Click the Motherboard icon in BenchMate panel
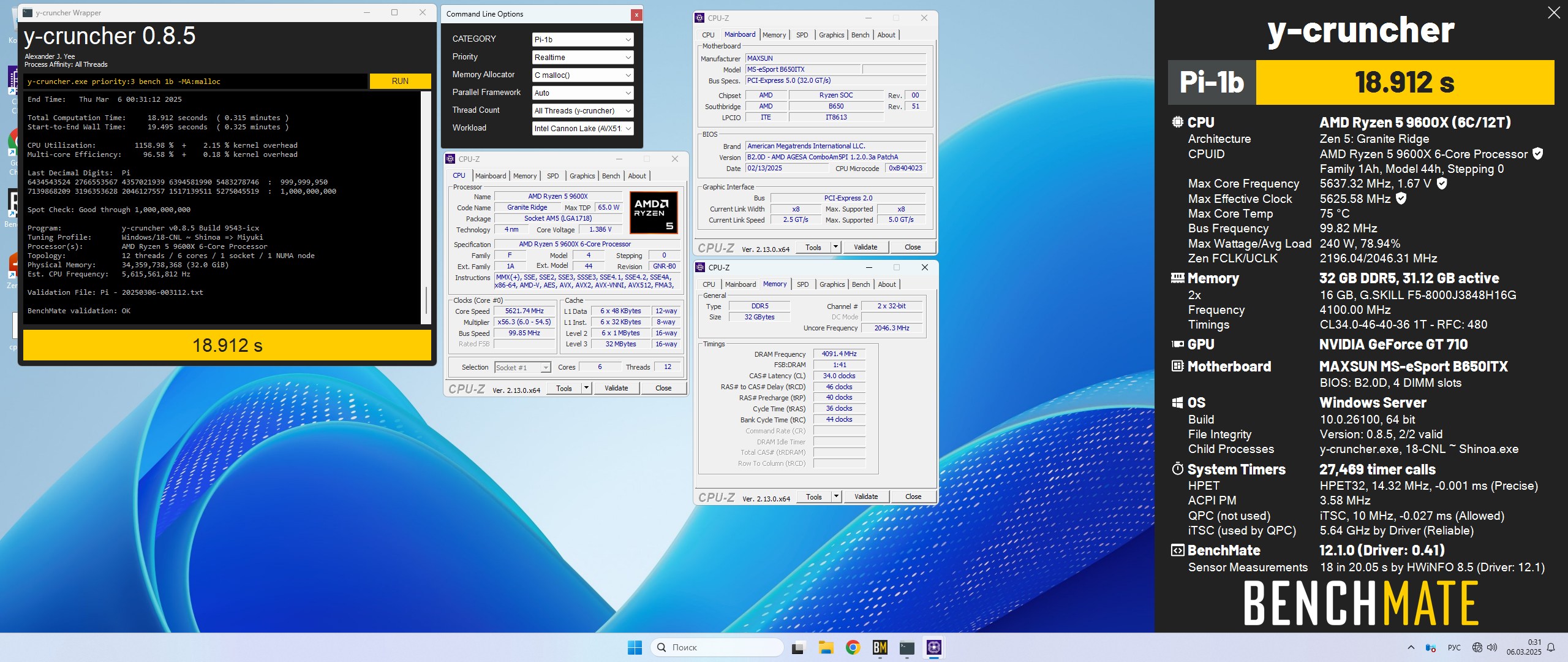1568x662 pixels. [1177, 366]
